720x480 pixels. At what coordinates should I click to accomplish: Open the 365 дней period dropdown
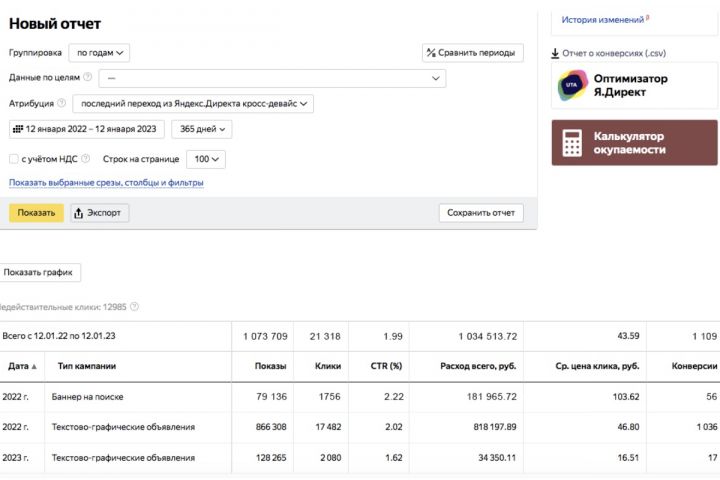[201, 129]
